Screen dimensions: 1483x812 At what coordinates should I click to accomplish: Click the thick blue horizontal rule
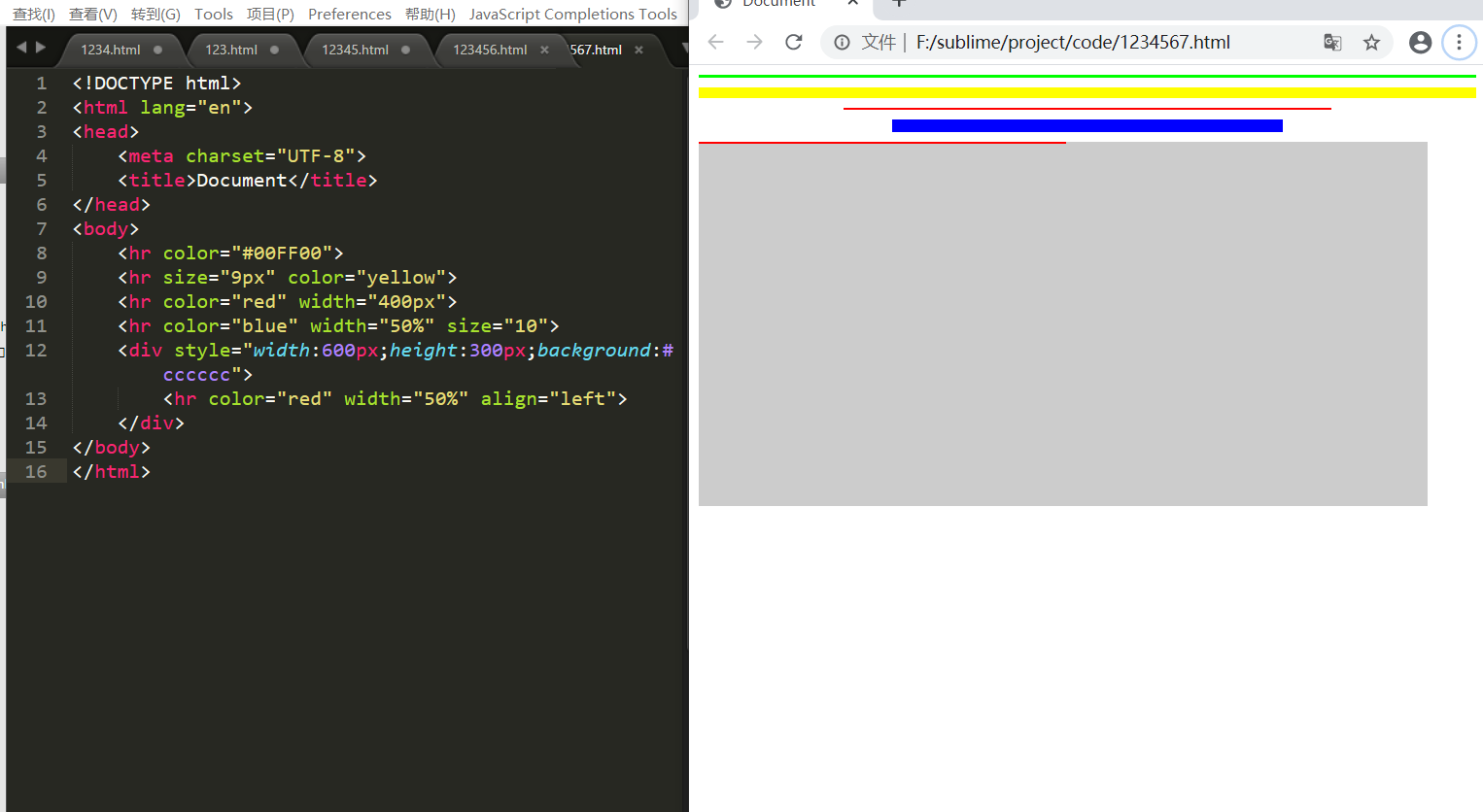pos(1087,125)
